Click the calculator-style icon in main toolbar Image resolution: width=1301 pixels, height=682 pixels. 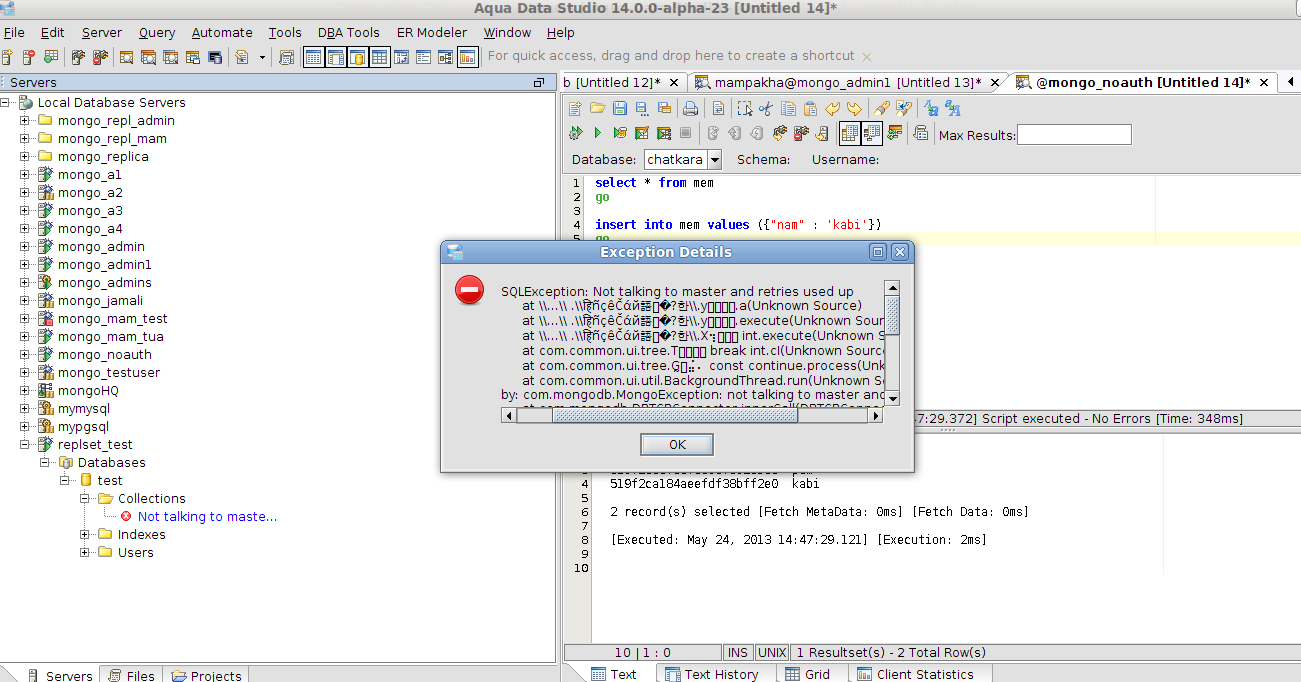(286, 57)
